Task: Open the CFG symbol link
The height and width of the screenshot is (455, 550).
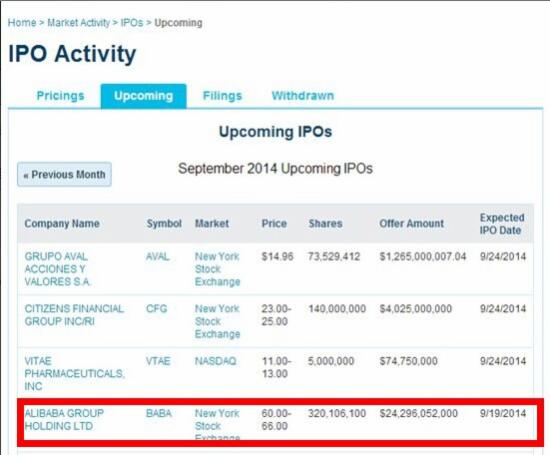Action: point(156,309)
